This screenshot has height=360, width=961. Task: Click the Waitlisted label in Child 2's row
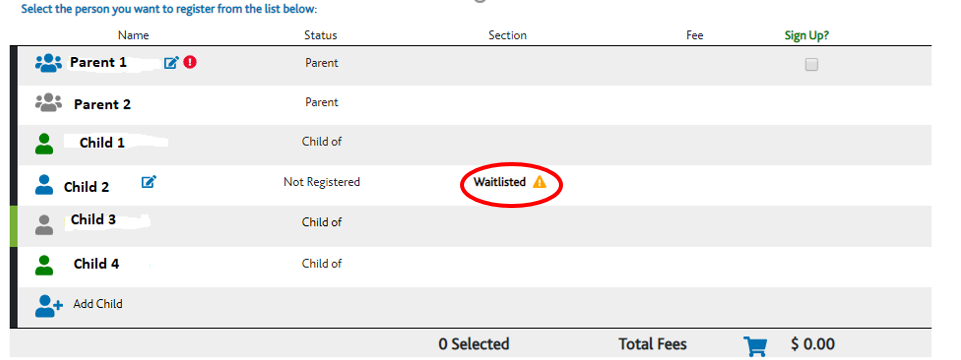pyautogui.click(x=499, y=182)
